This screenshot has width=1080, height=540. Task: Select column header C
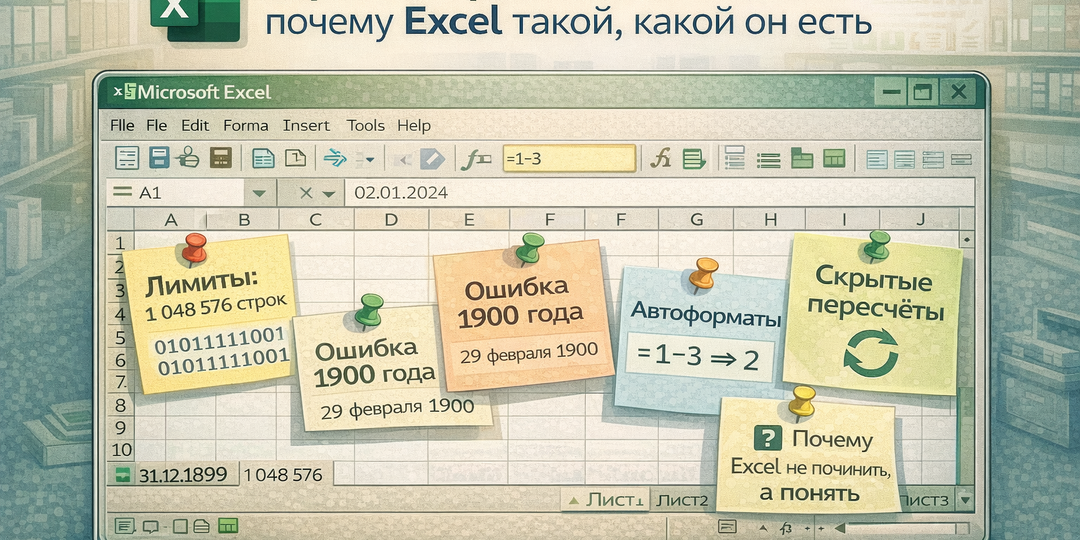tap(315, 220)
